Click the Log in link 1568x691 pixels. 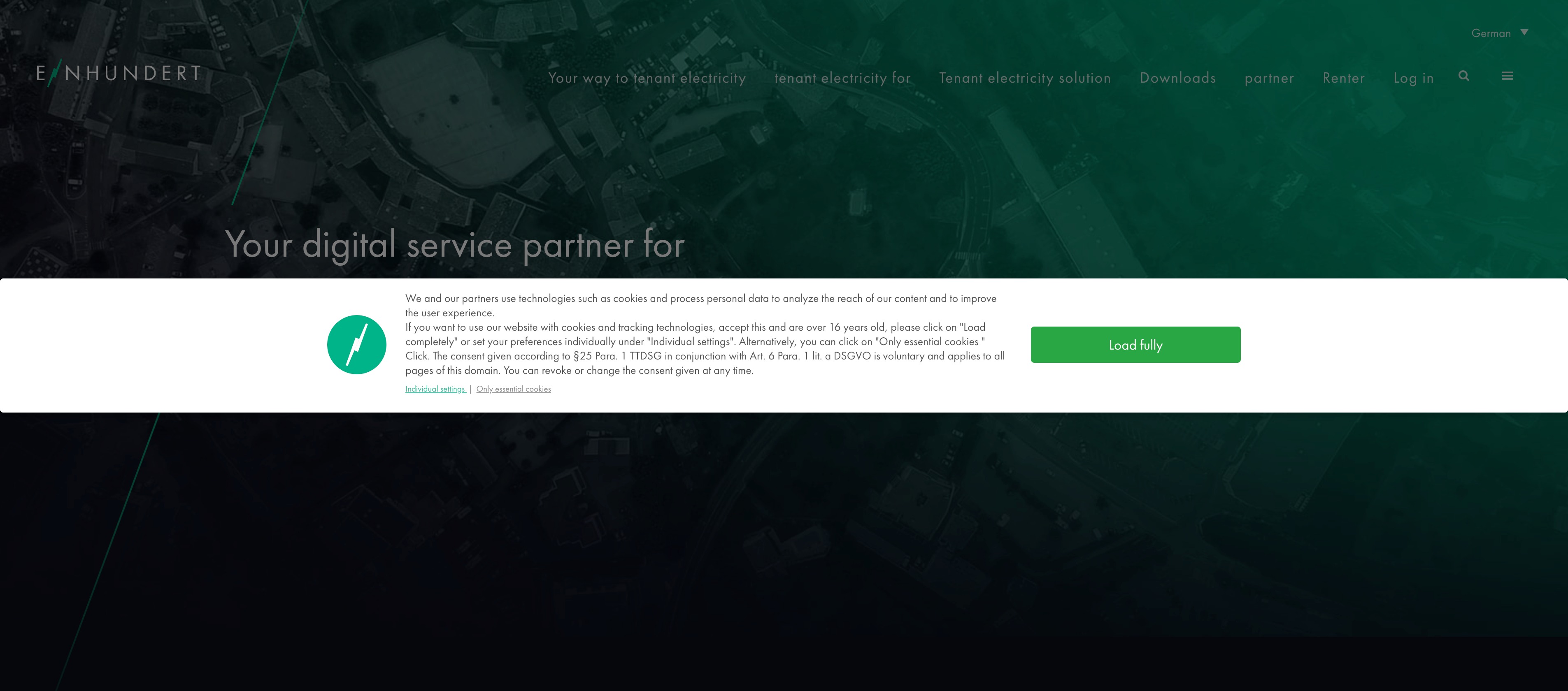tap(1413, 79)
